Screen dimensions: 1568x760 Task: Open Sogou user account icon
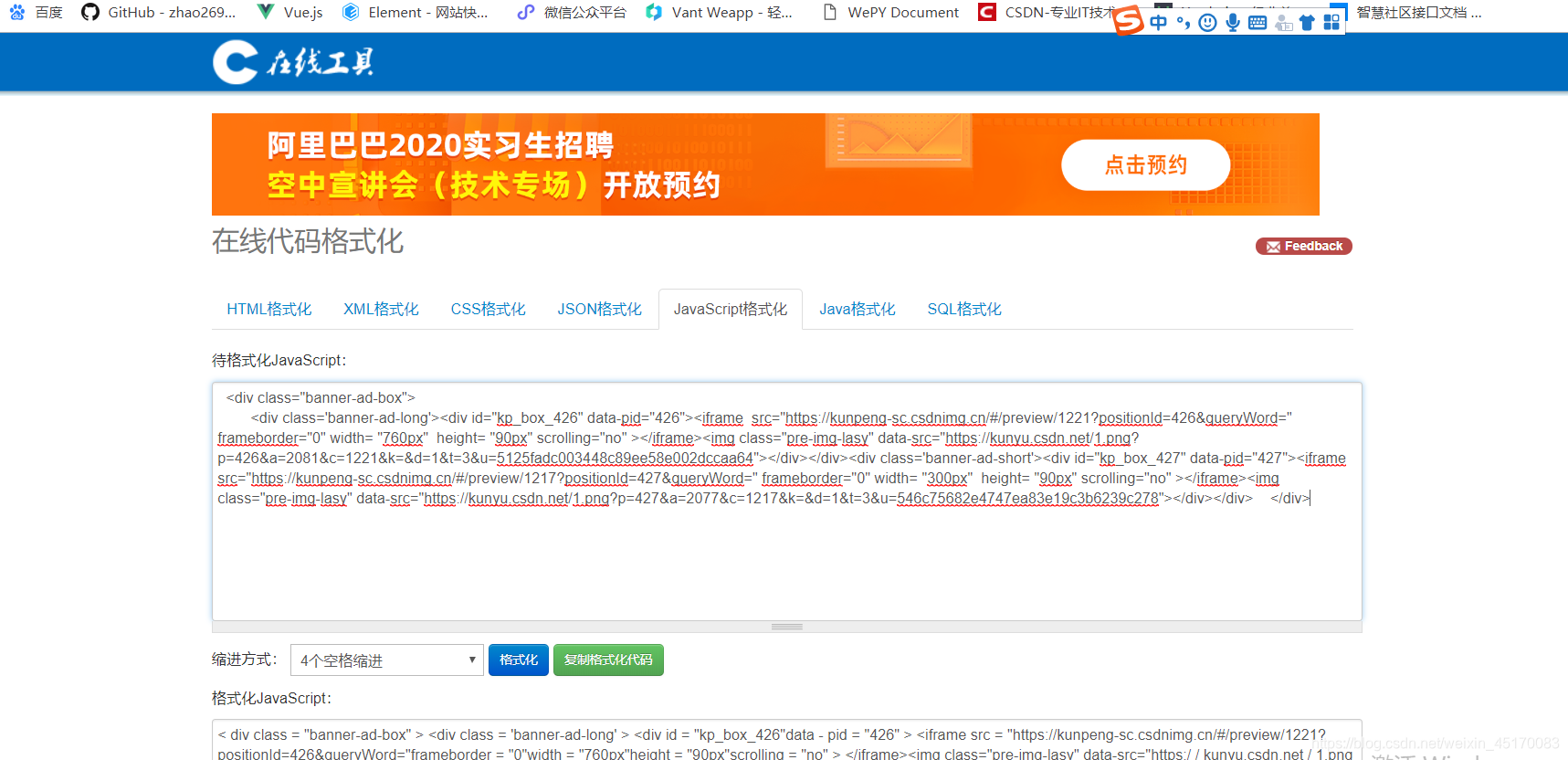click(1283, 22)
